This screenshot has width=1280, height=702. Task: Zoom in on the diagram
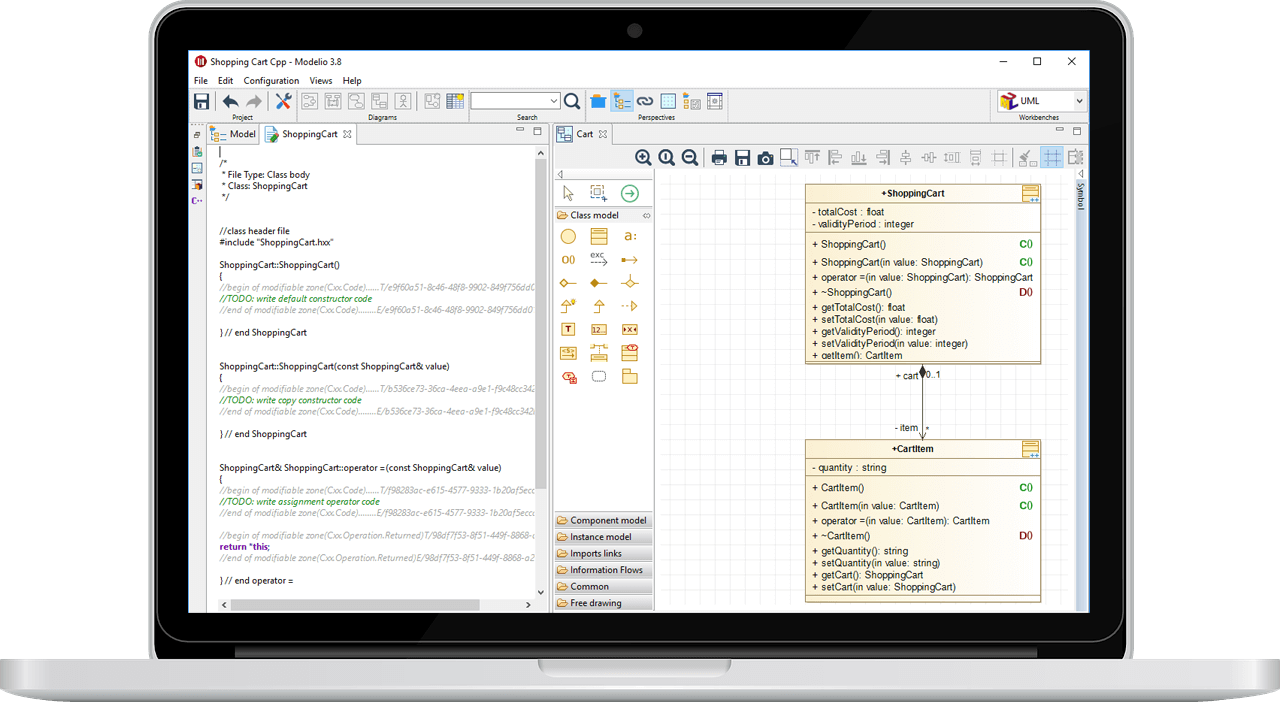tap(643, 157)
